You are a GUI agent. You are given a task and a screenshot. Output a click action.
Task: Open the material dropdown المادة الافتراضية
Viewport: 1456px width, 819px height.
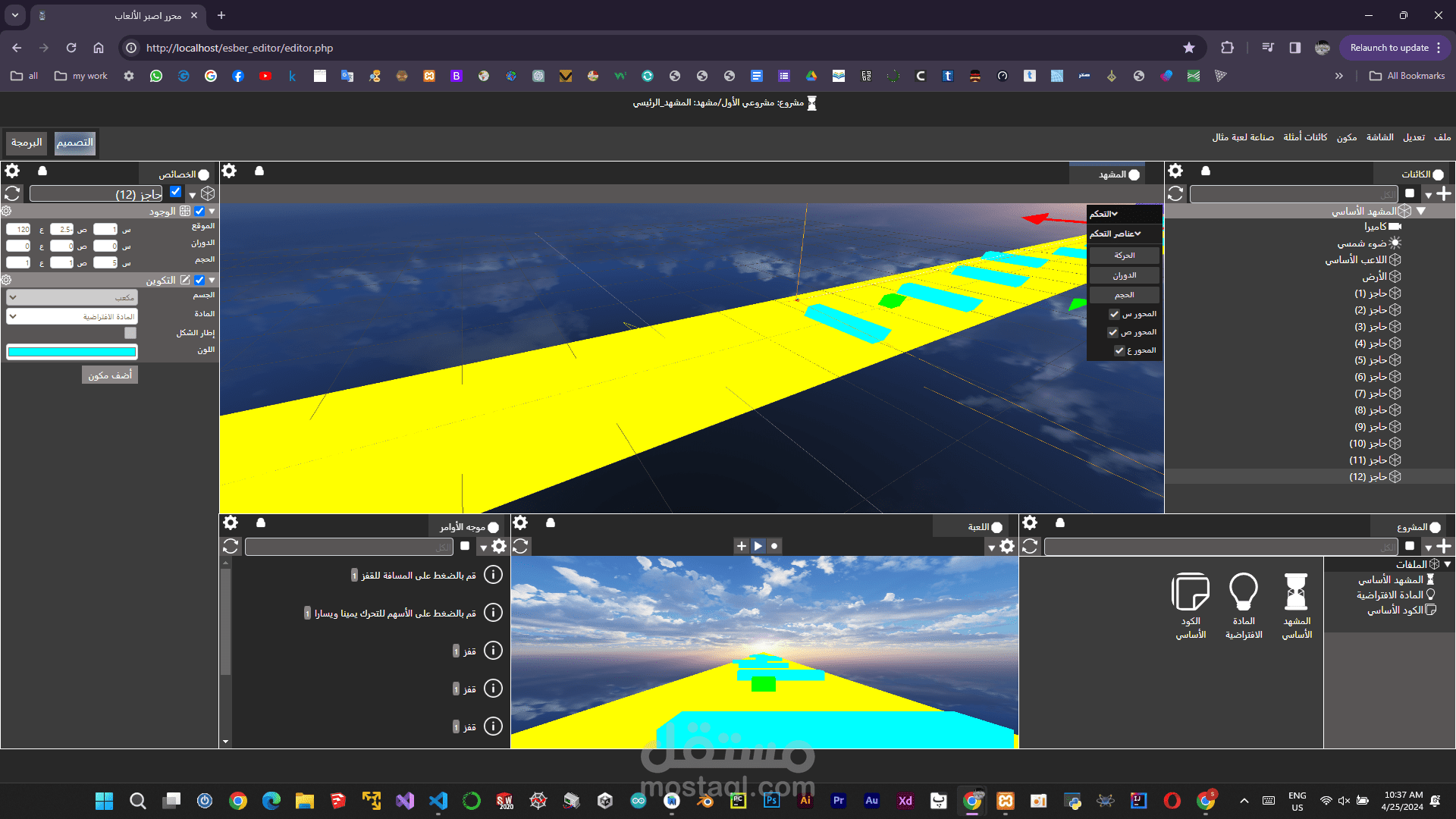(x=72, y=316)
